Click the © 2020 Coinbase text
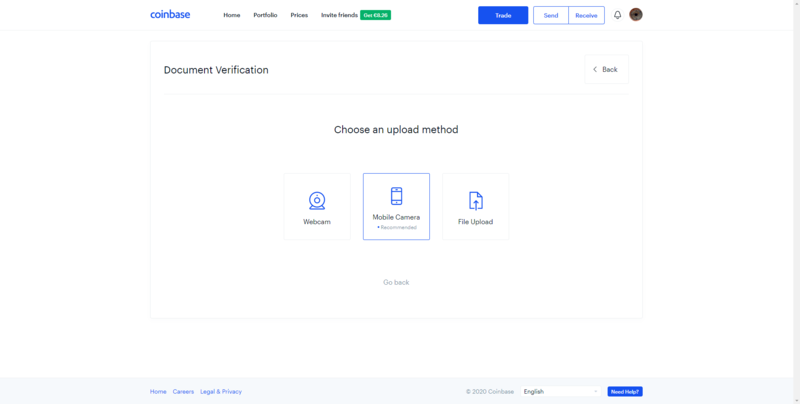 [x=490, y=392]
